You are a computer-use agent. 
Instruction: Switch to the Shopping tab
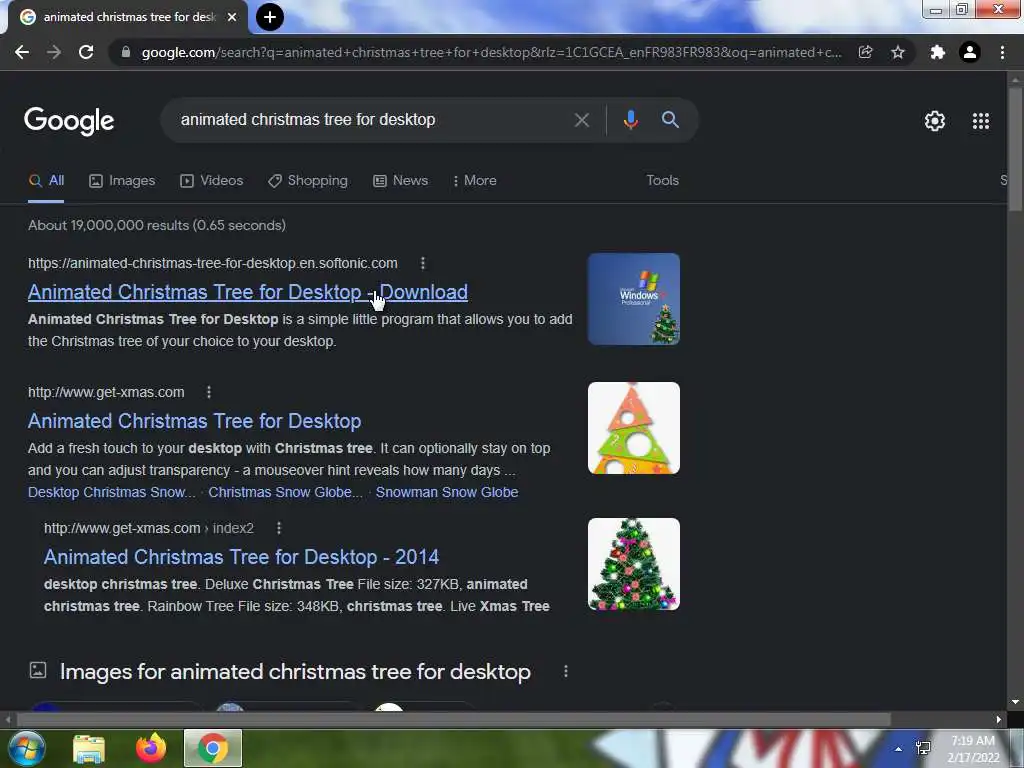pos(308,181)
